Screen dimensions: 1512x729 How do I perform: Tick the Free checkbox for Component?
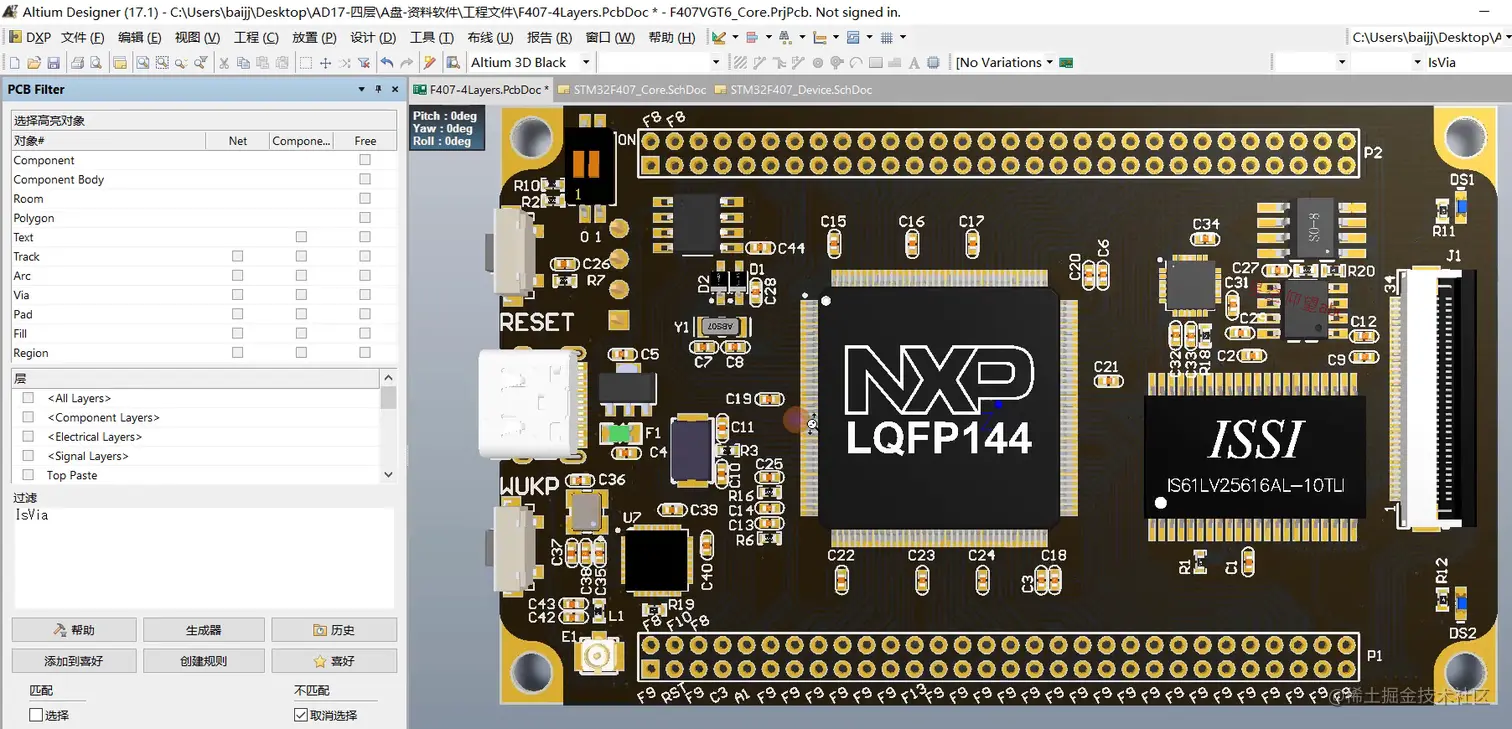click(365, 160)
